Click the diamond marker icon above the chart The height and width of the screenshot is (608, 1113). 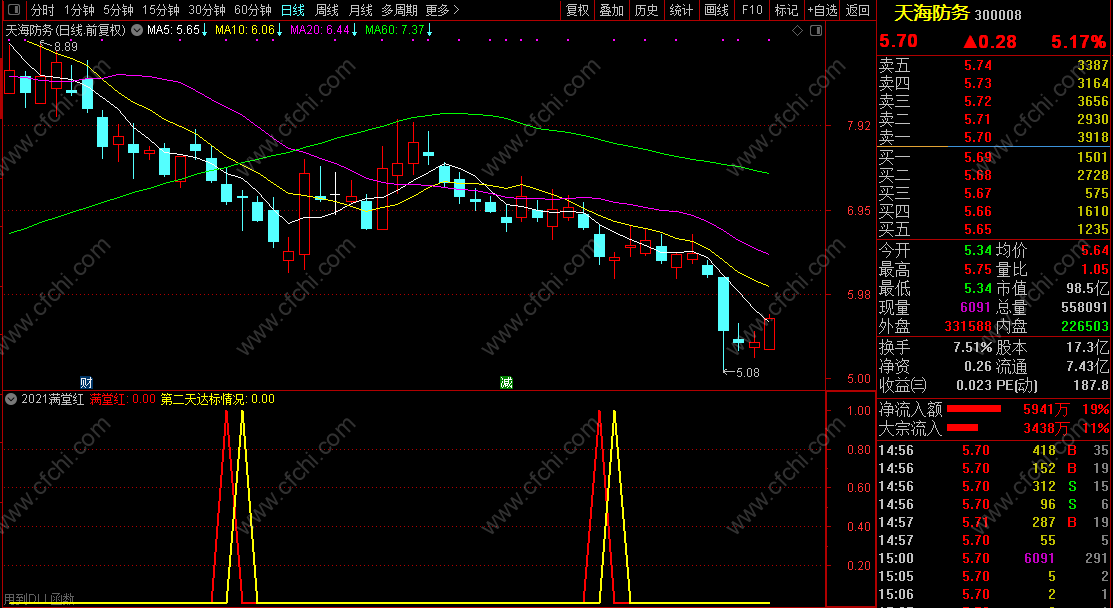coord(798,31)
